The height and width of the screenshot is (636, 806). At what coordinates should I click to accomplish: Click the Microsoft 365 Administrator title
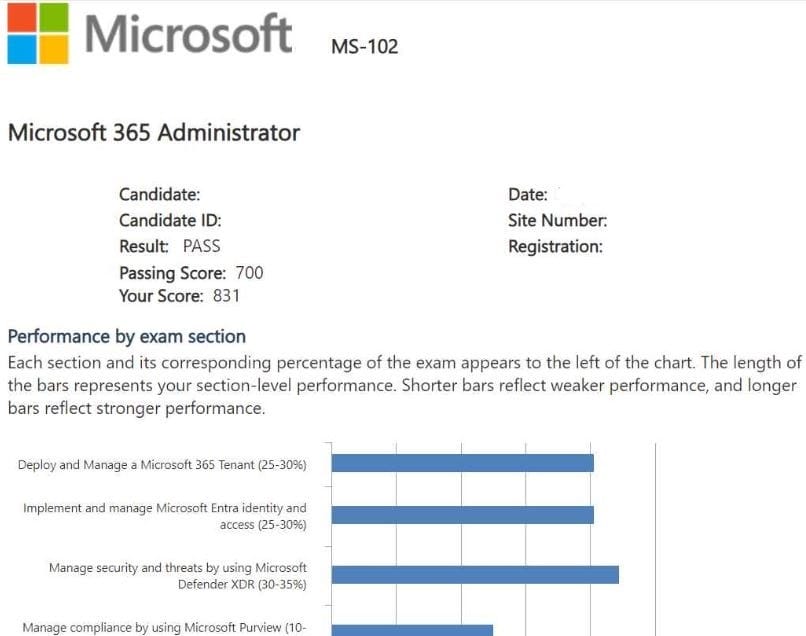[154, 132]
